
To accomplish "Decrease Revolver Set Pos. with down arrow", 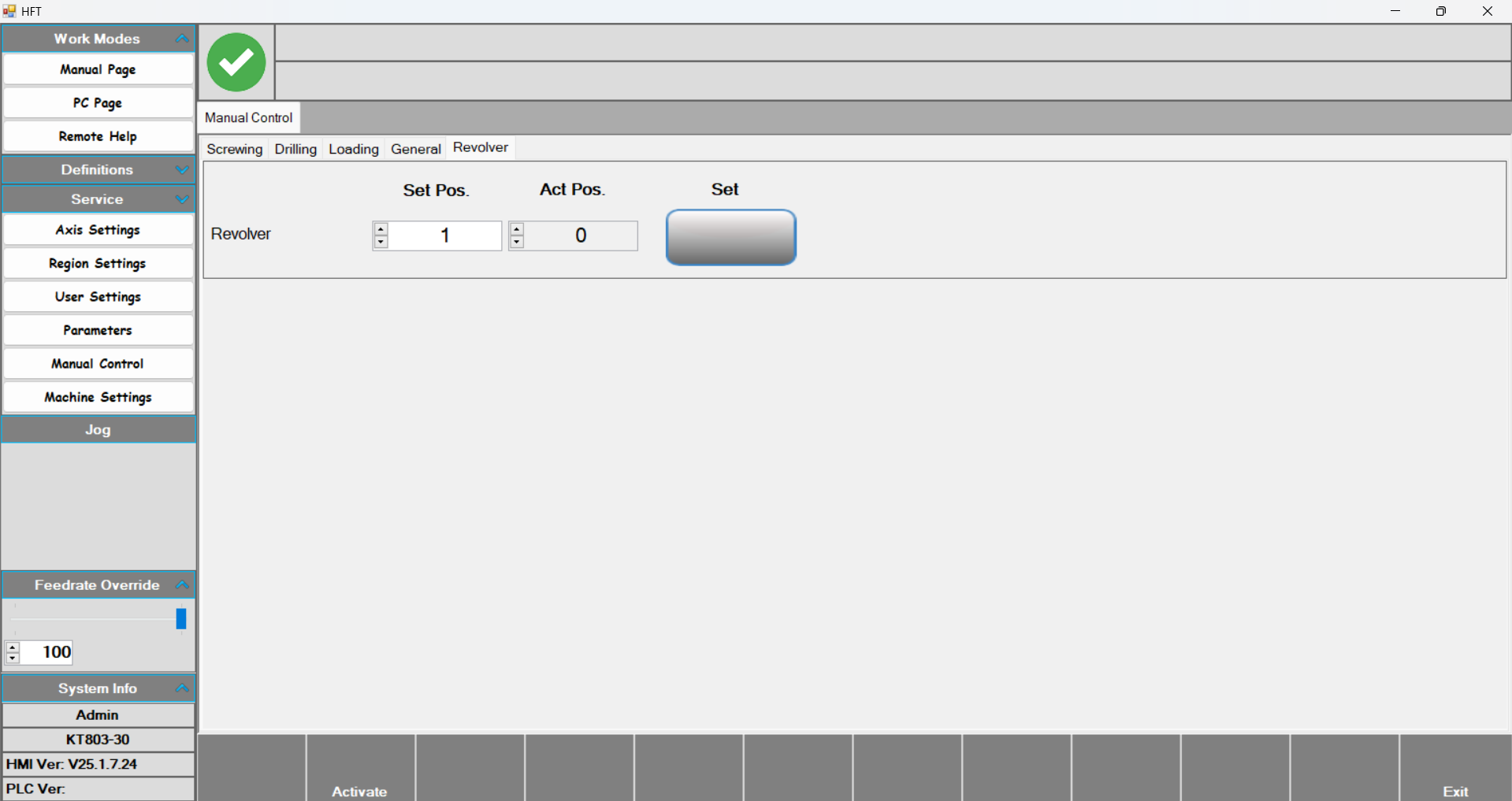I will [381, 242].
